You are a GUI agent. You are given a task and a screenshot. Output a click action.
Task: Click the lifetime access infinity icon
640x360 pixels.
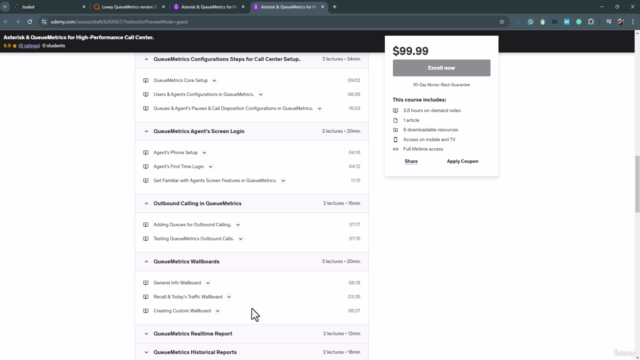(x=396, y=149)
